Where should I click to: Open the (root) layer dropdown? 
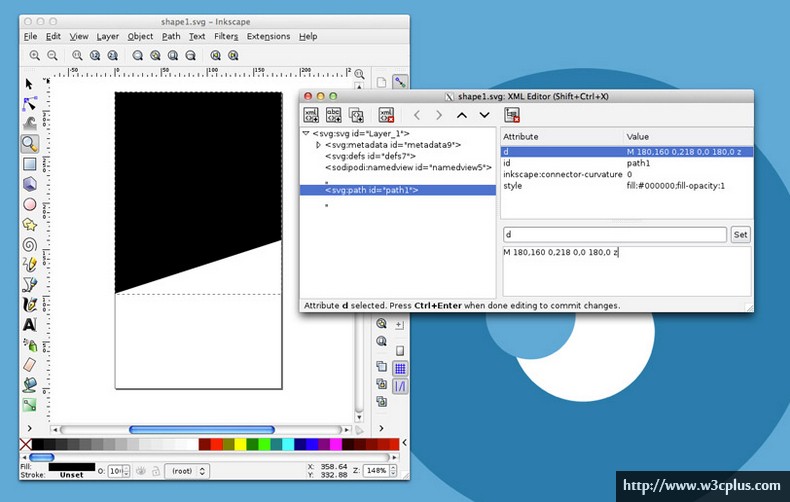pyautogui.click(x=187, y=471)
